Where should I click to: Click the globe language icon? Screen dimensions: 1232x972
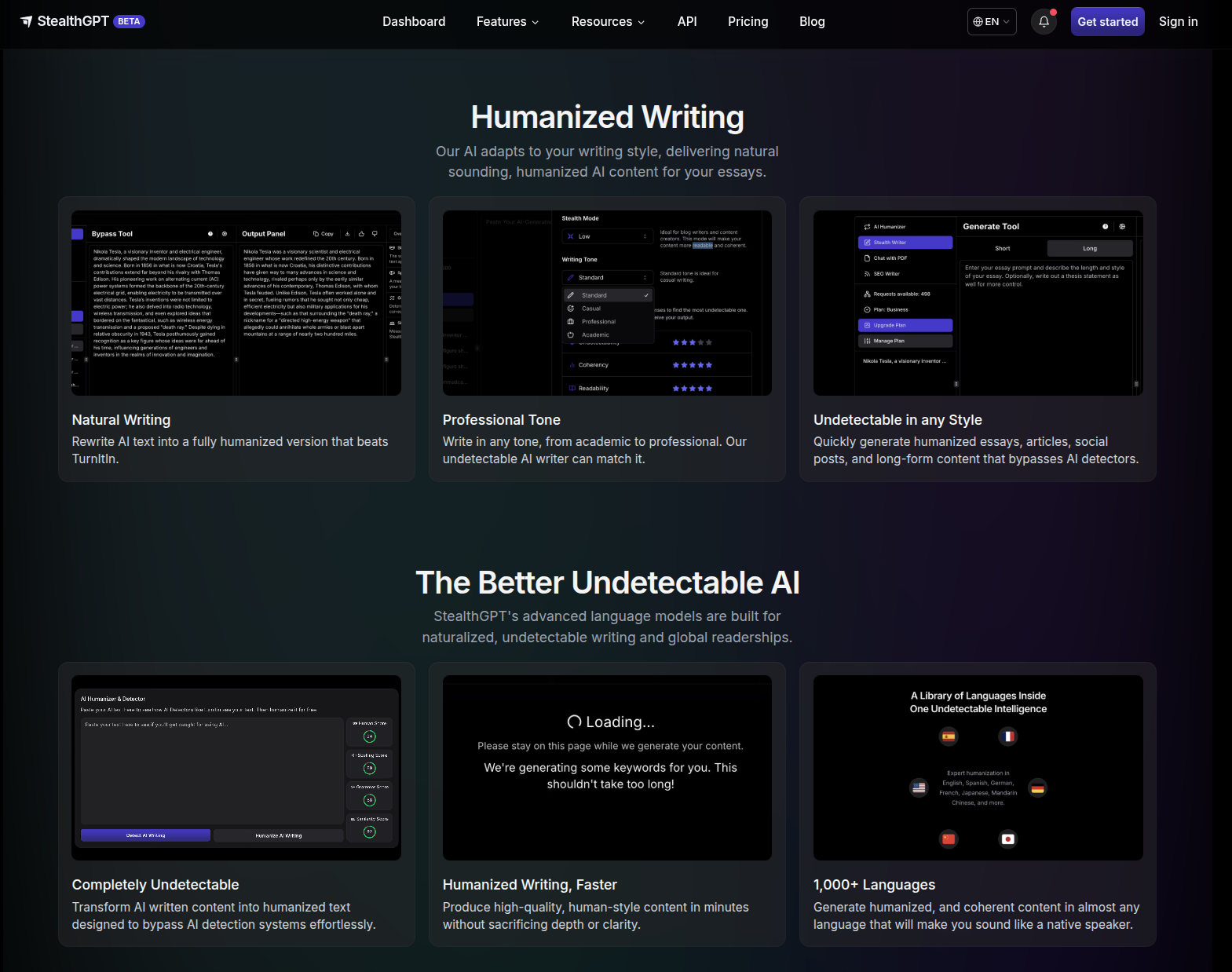(978, 22)
